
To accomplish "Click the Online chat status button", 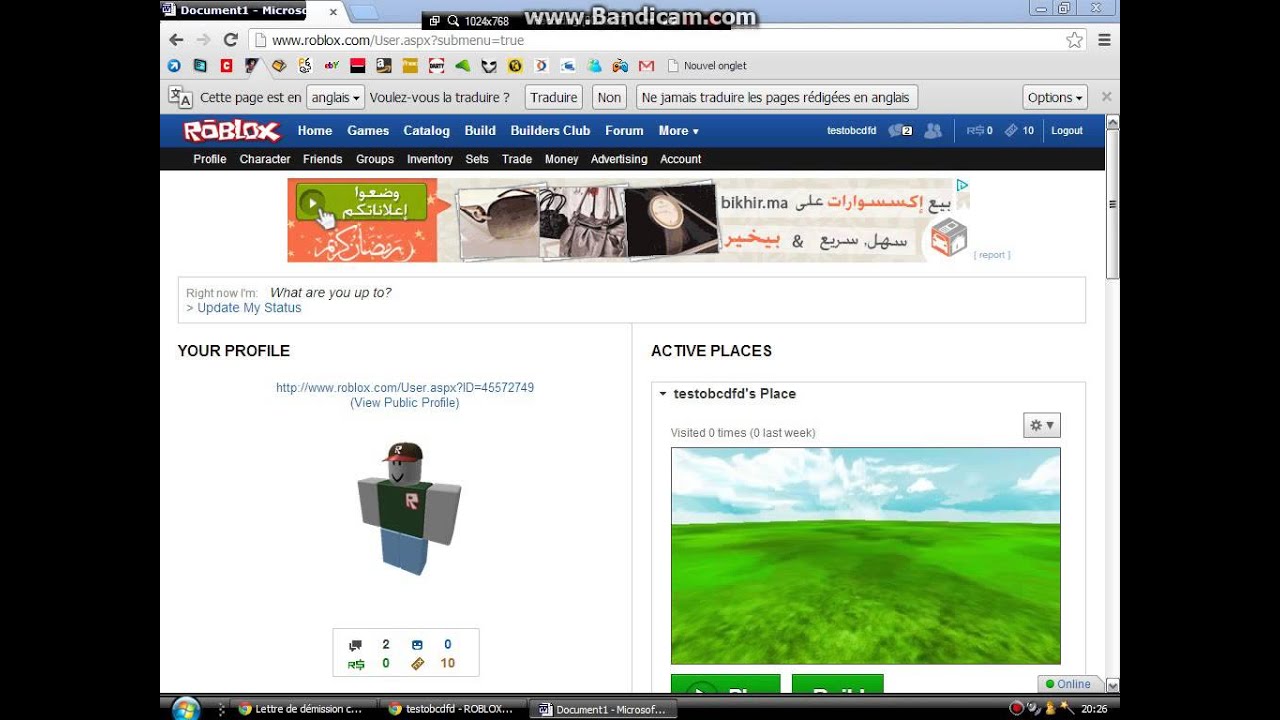I will [x=1068, y=684].
